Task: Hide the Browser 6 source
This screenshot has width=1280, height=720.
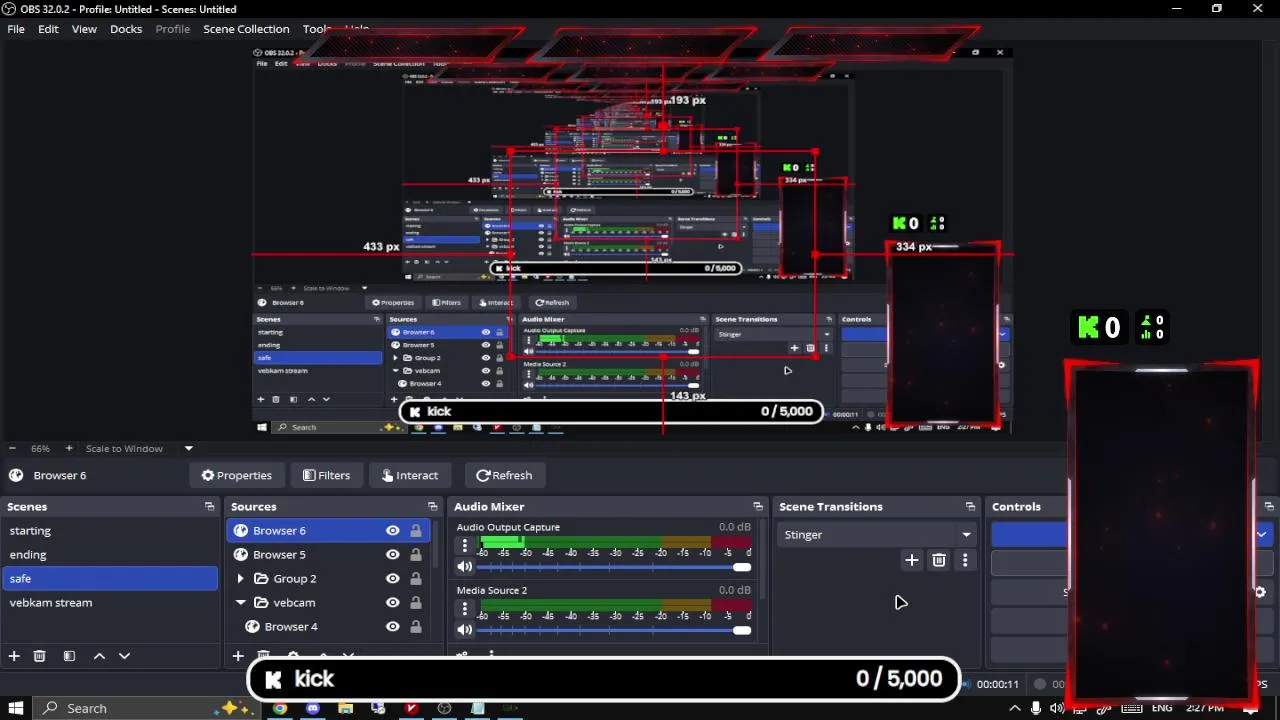Action: [x=393, y=531]
